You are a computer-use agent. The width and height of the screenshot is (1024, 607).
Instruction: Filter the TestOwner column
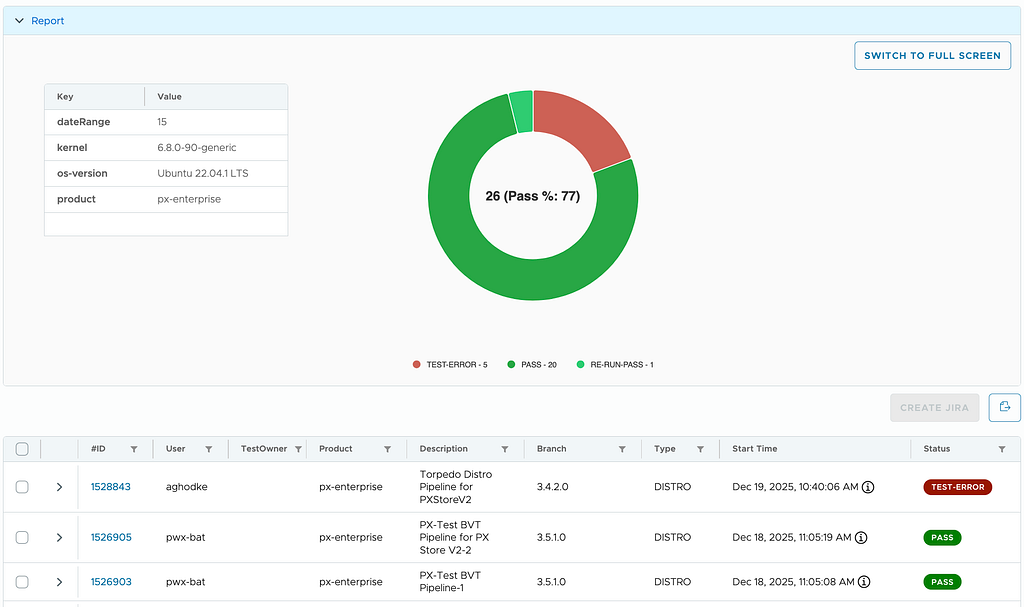pos(298,450)
